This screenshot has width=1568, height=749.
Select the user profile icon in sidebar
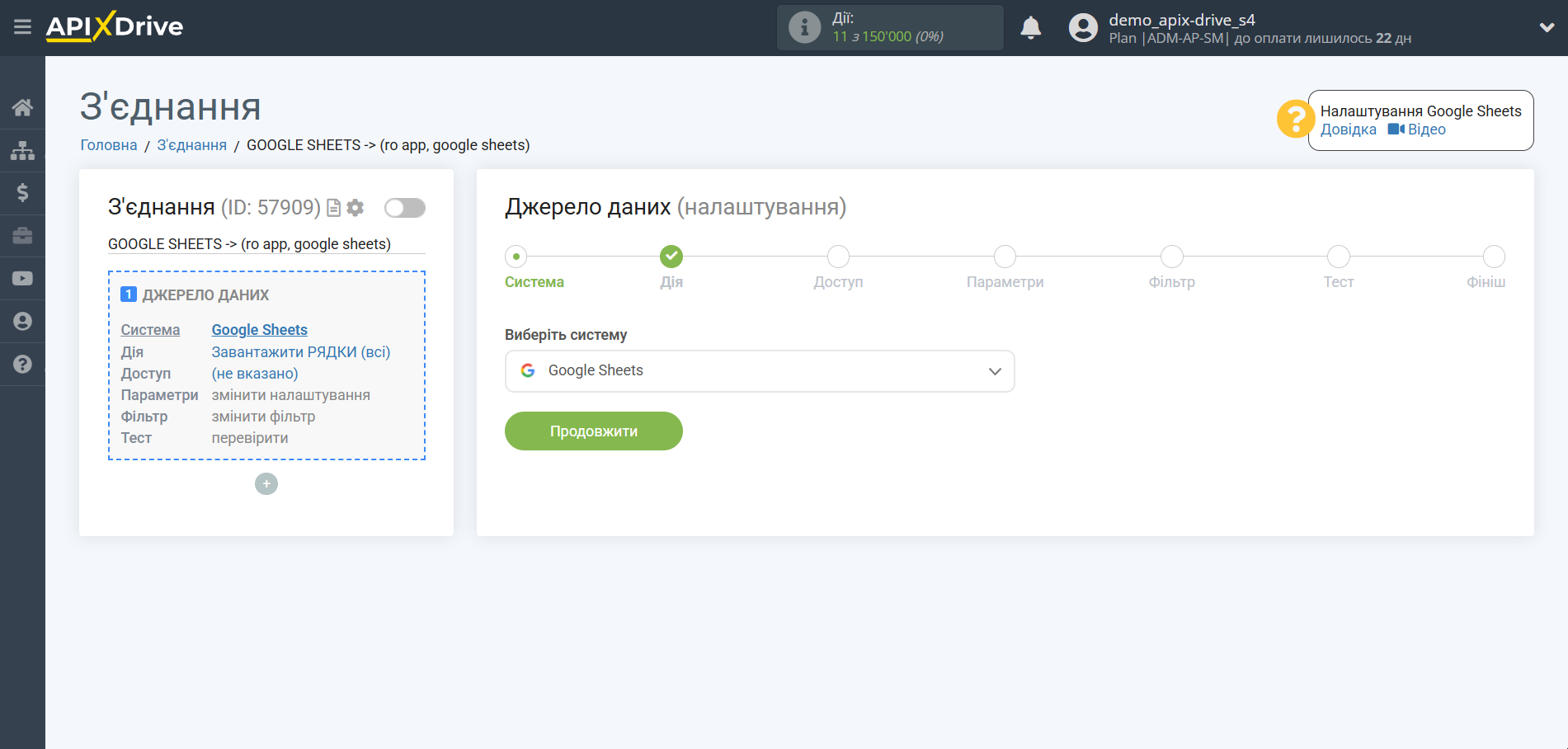pyautogui.click(x=22, y=321)
